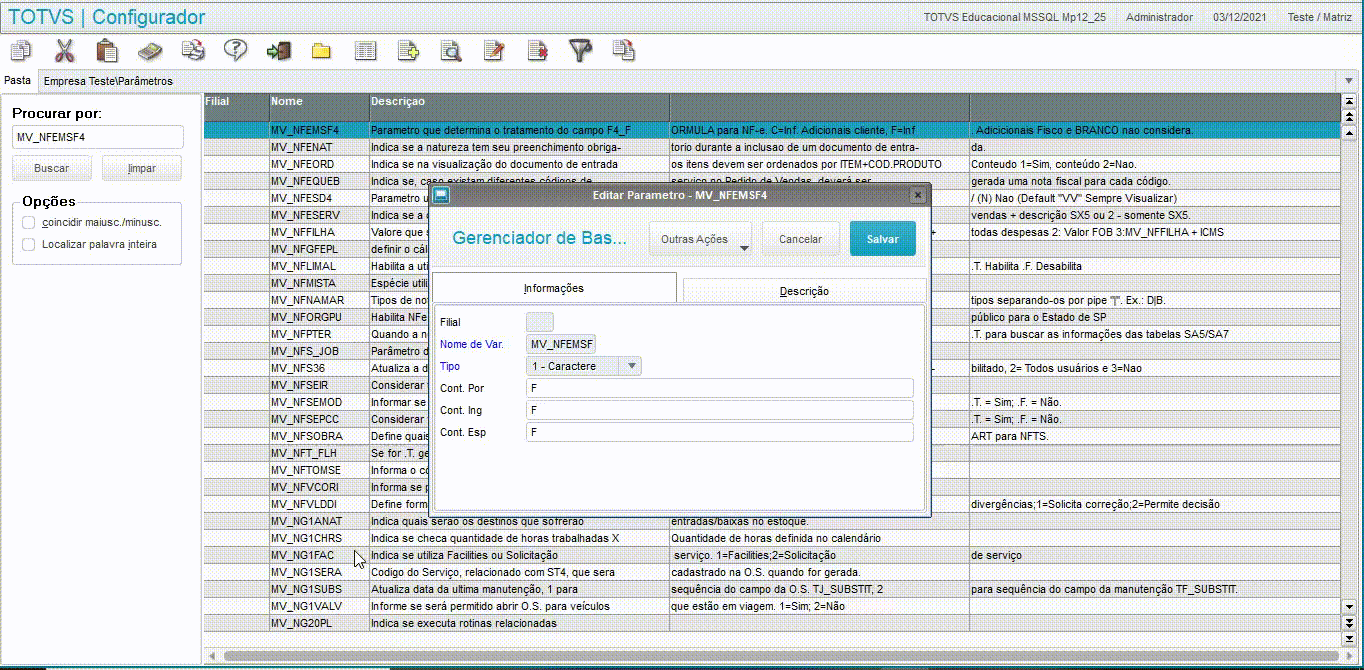Screen dimensions: 1364x670
Task: Click the last toolbar copy-documents icon
Action: coord(624,50)
